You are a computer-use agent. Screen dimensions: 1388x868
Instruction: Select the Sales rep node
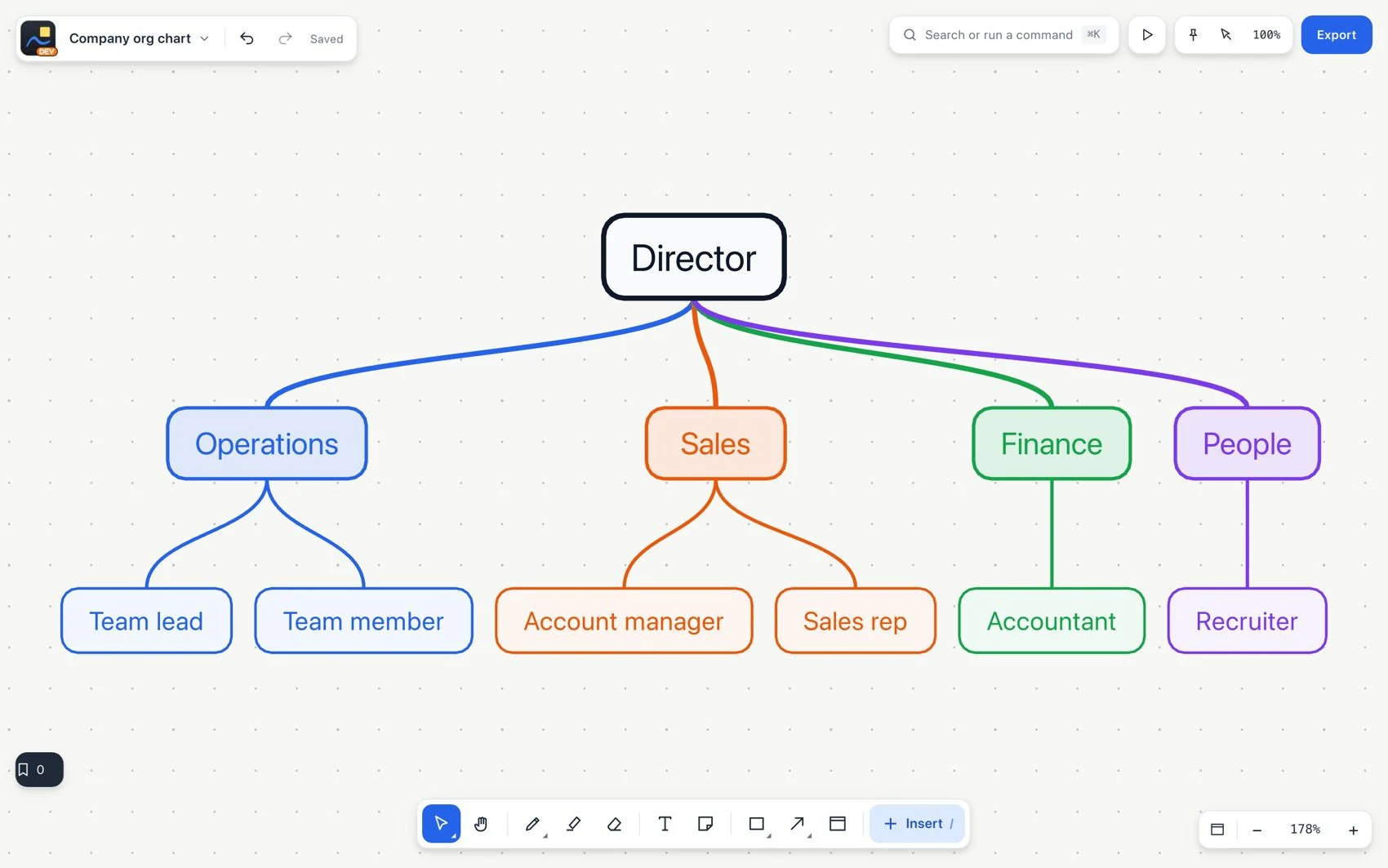click(855, 621)
